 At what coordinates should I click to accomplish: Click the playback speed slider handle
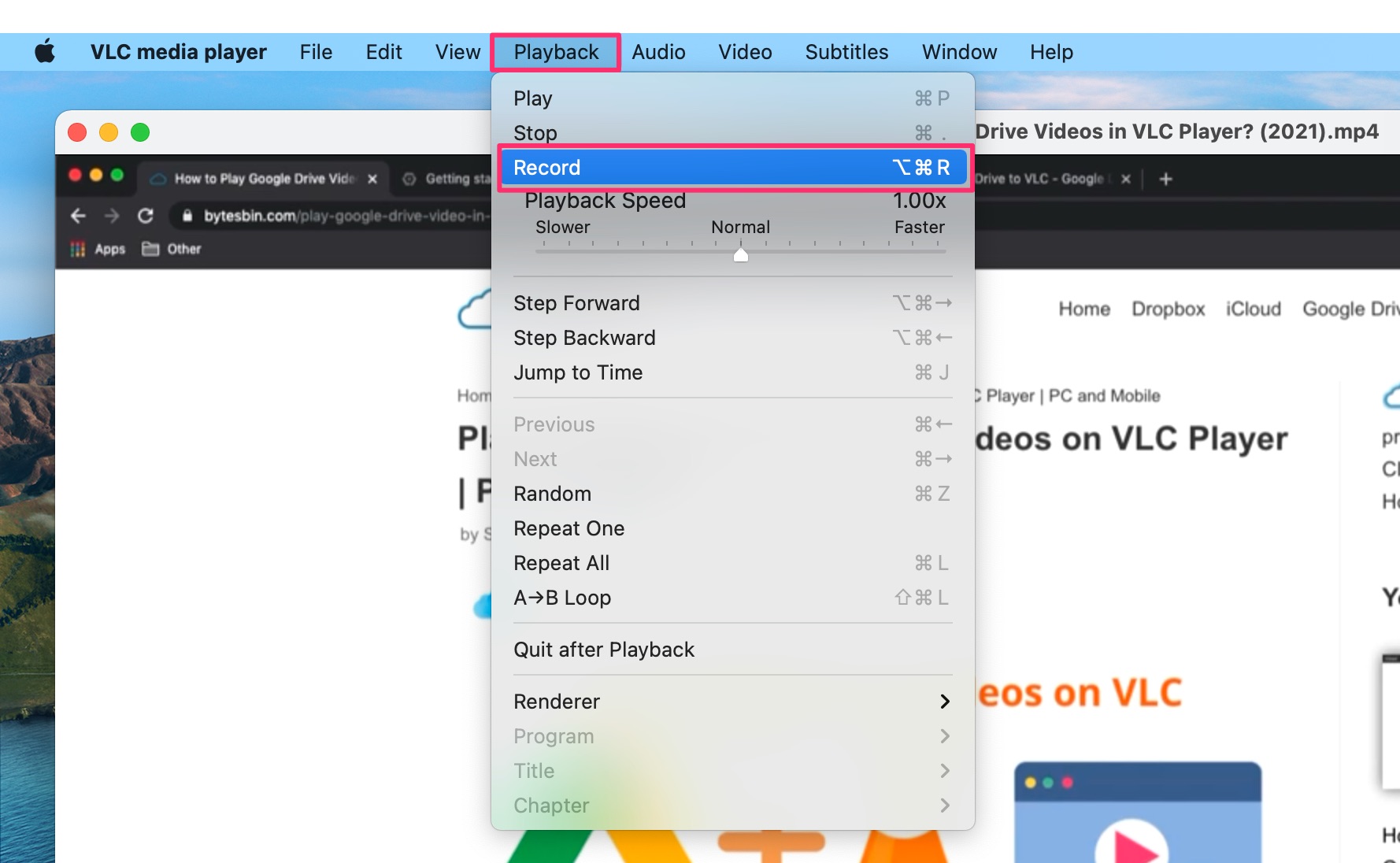tap(740, 254)
